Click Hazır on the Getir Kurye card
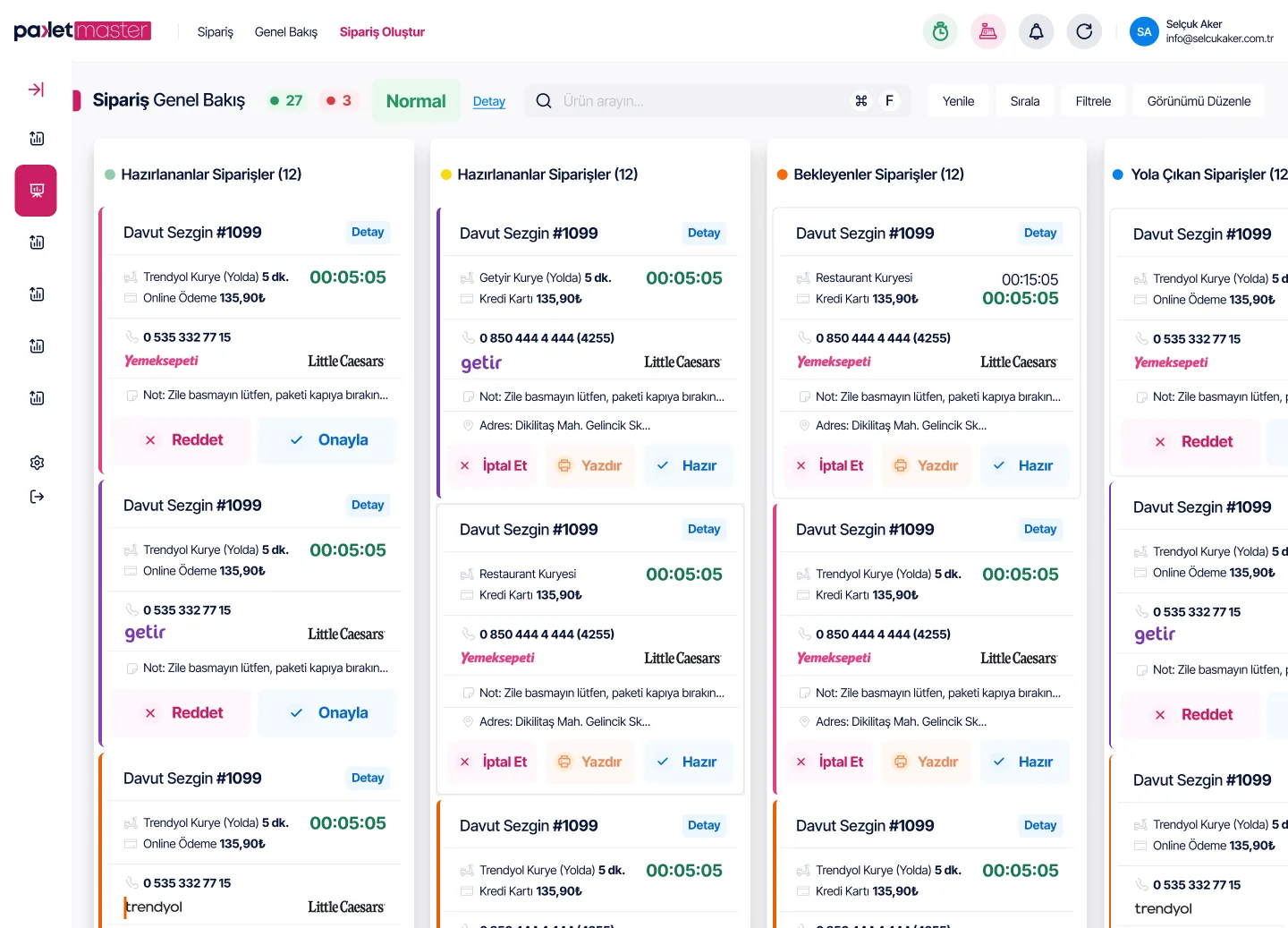This screenshot has height=928, width=1288. [688, 465]
